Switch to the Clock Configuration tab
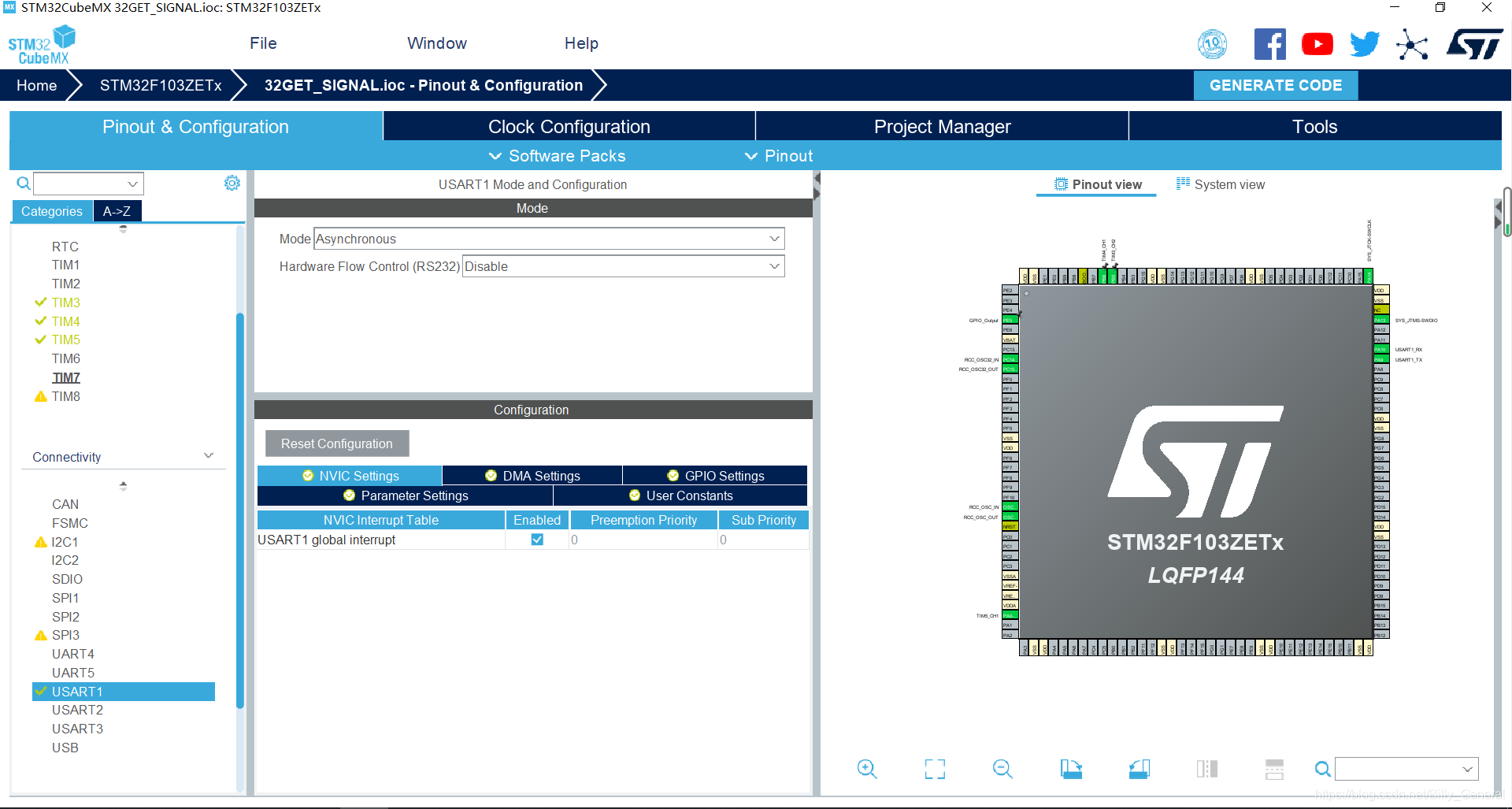The image size is (1512, 809). 569,126
